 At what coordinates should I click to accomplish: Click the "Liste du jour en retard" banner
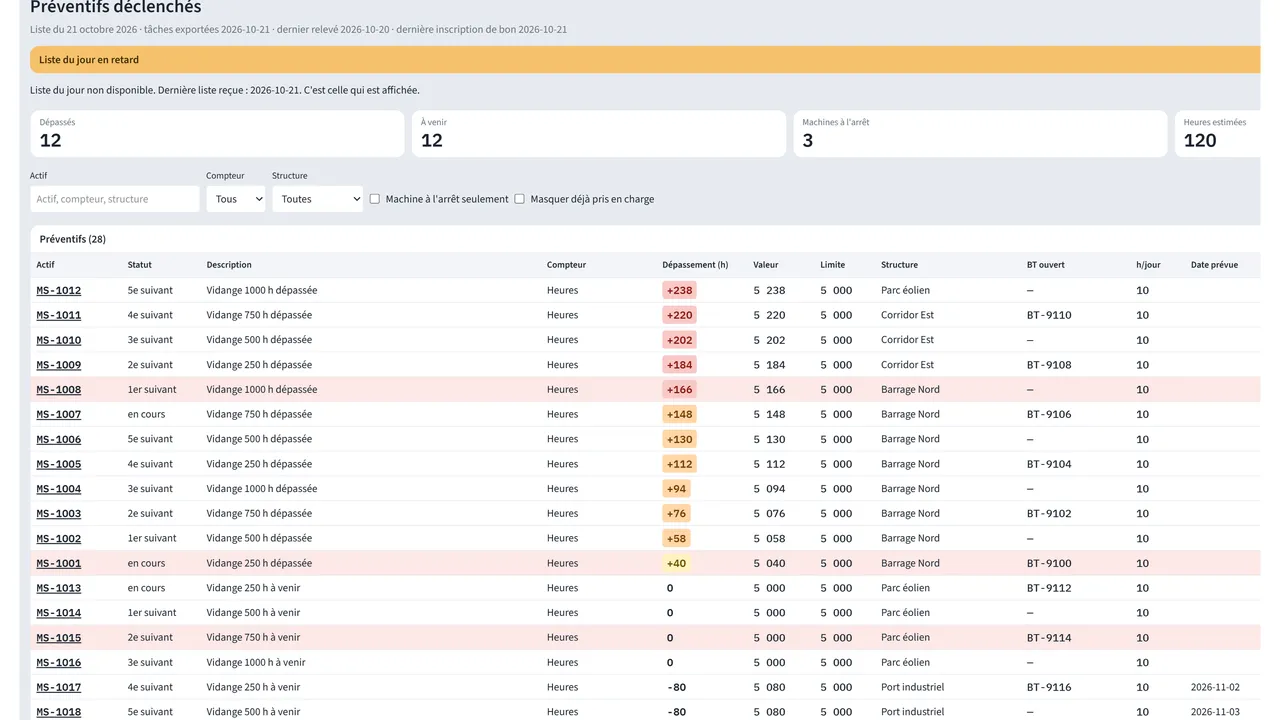click(x=645, y=60)
